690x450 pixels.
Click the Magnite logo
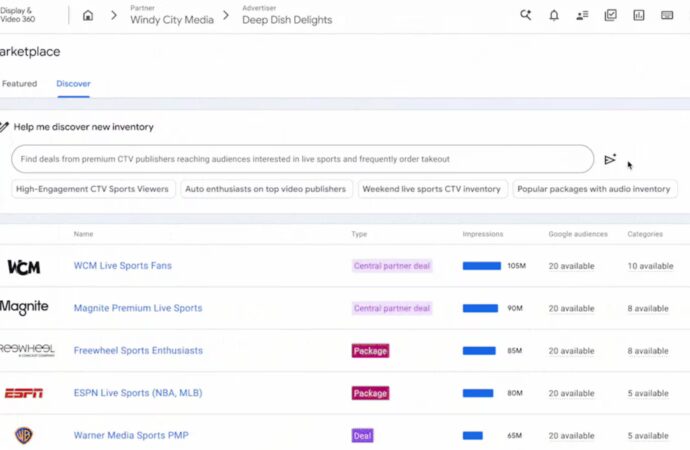coord(24,307)
